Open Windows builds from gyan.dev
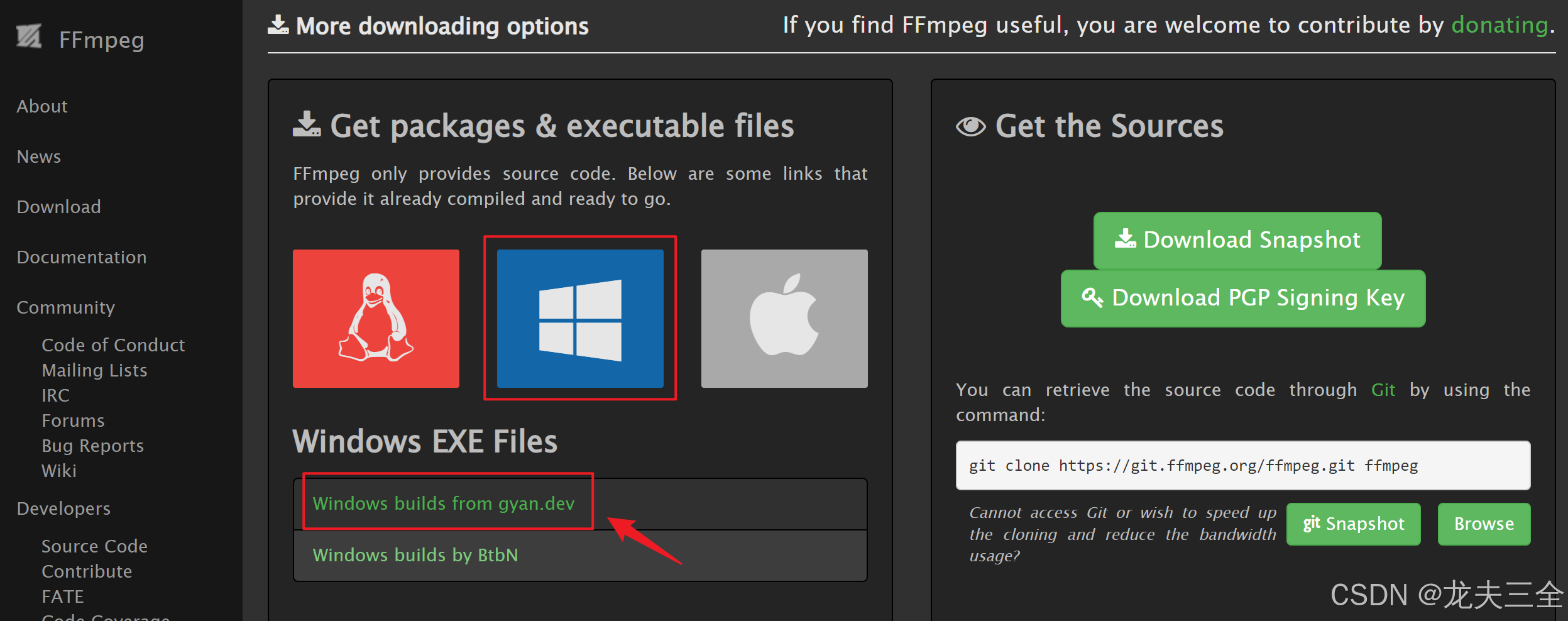1568x621 pixels. pyautogui.click(x=444, y=503)
